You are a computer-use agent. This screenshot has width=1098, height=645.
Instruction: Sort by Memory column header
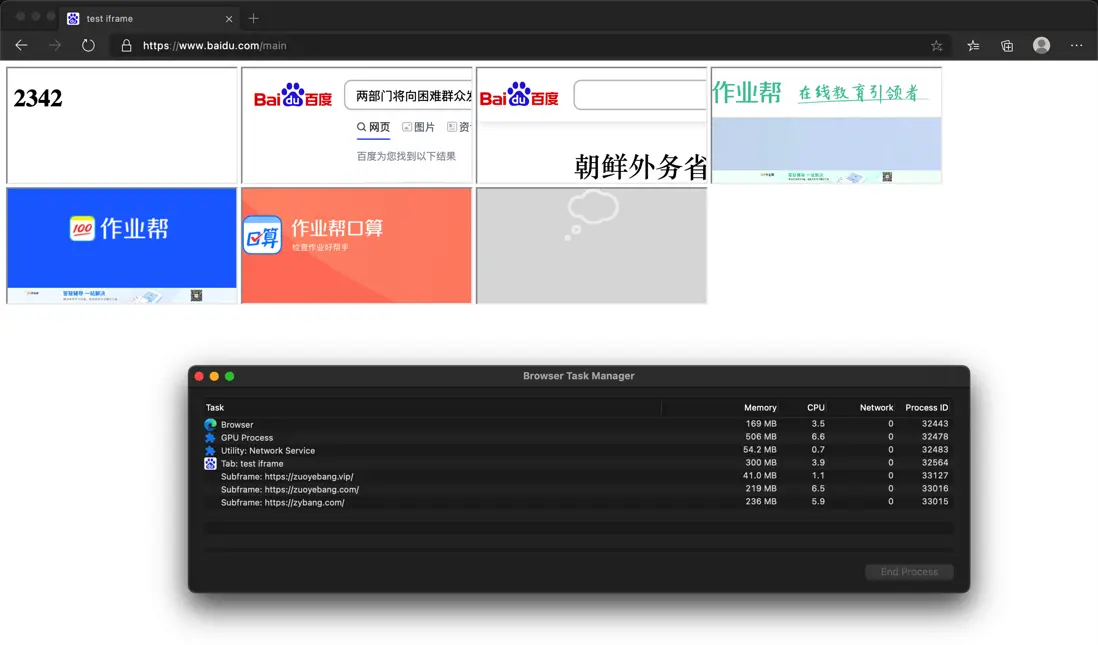tap(760, 408)
